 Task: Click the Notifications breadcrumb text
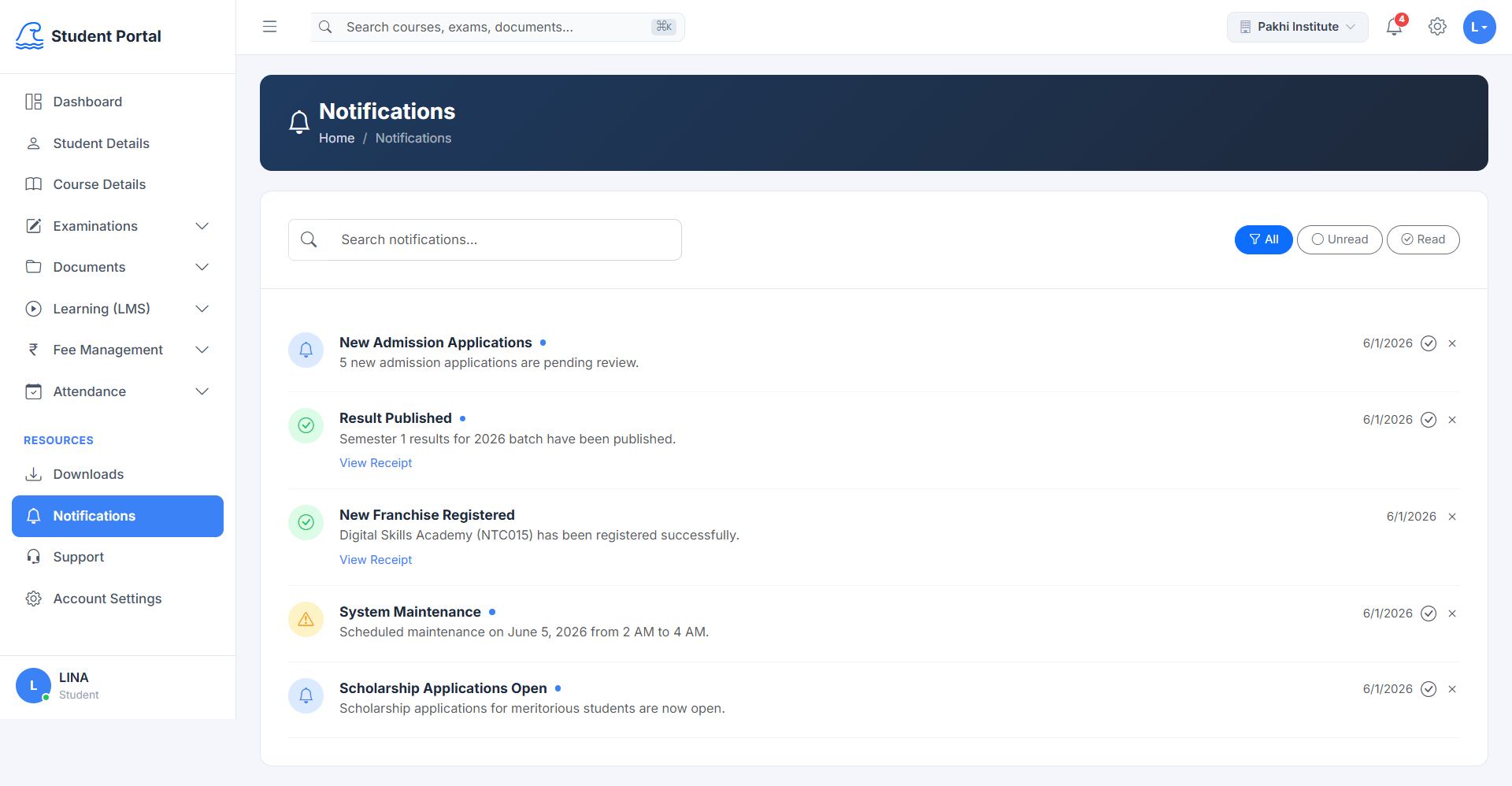coord(413,138)
